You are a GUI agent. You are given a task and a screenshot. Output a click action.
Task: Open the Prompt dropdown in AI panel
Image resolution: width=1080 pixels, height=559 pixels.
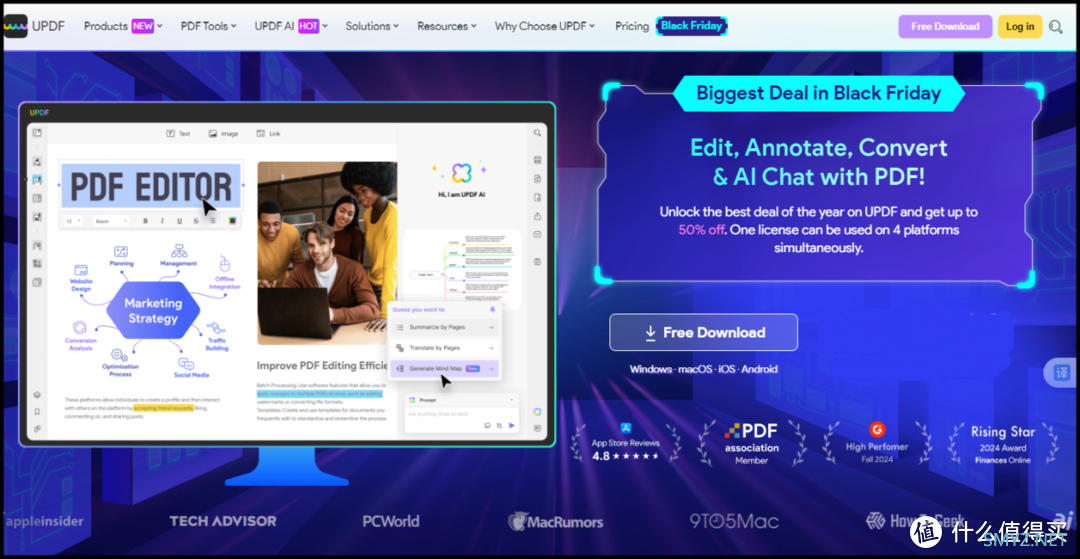point(461,399)
